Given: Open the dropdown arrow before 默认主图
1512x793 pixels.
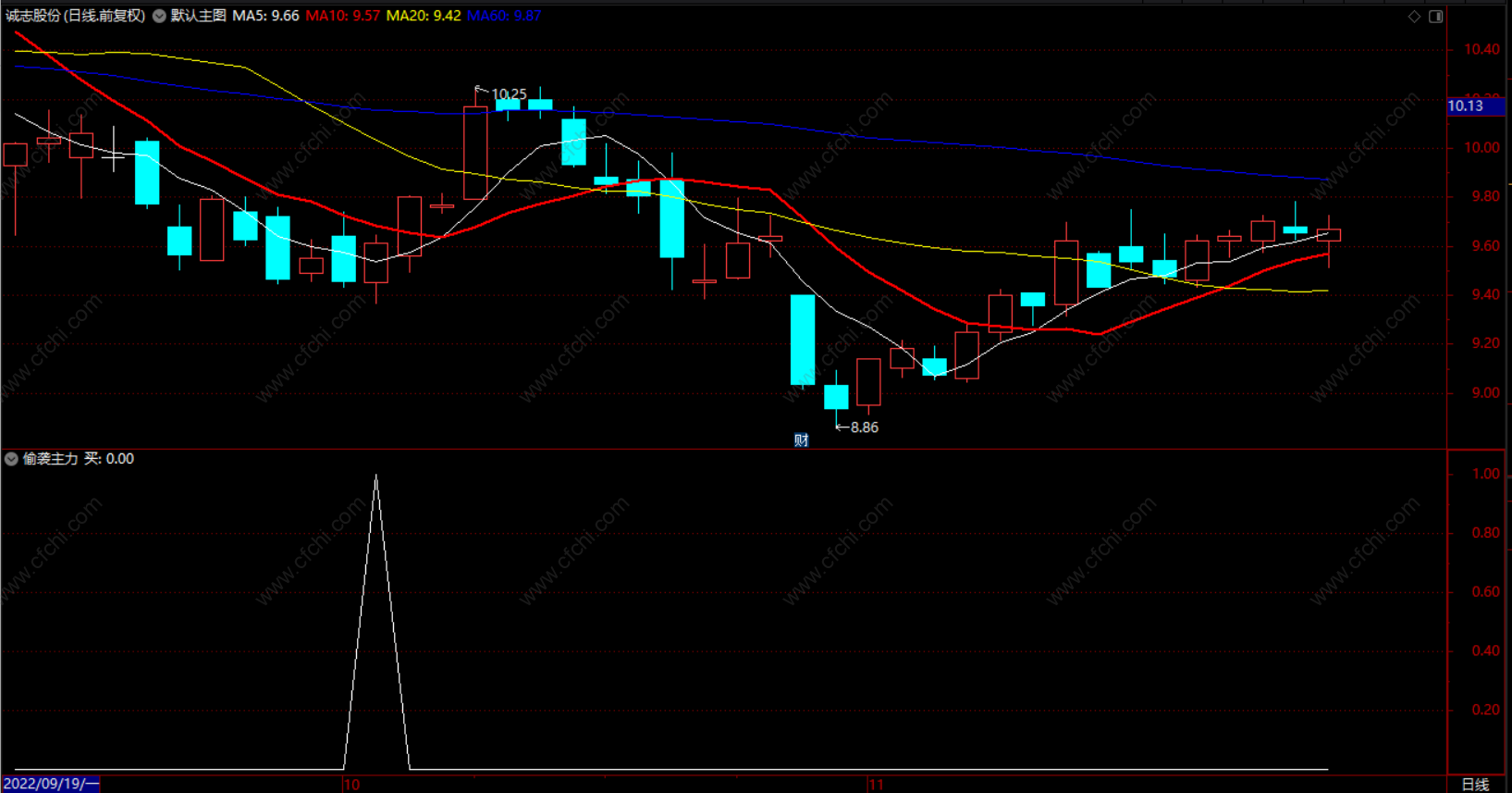Looking at the screenshot, I should [x=159, y=16].
